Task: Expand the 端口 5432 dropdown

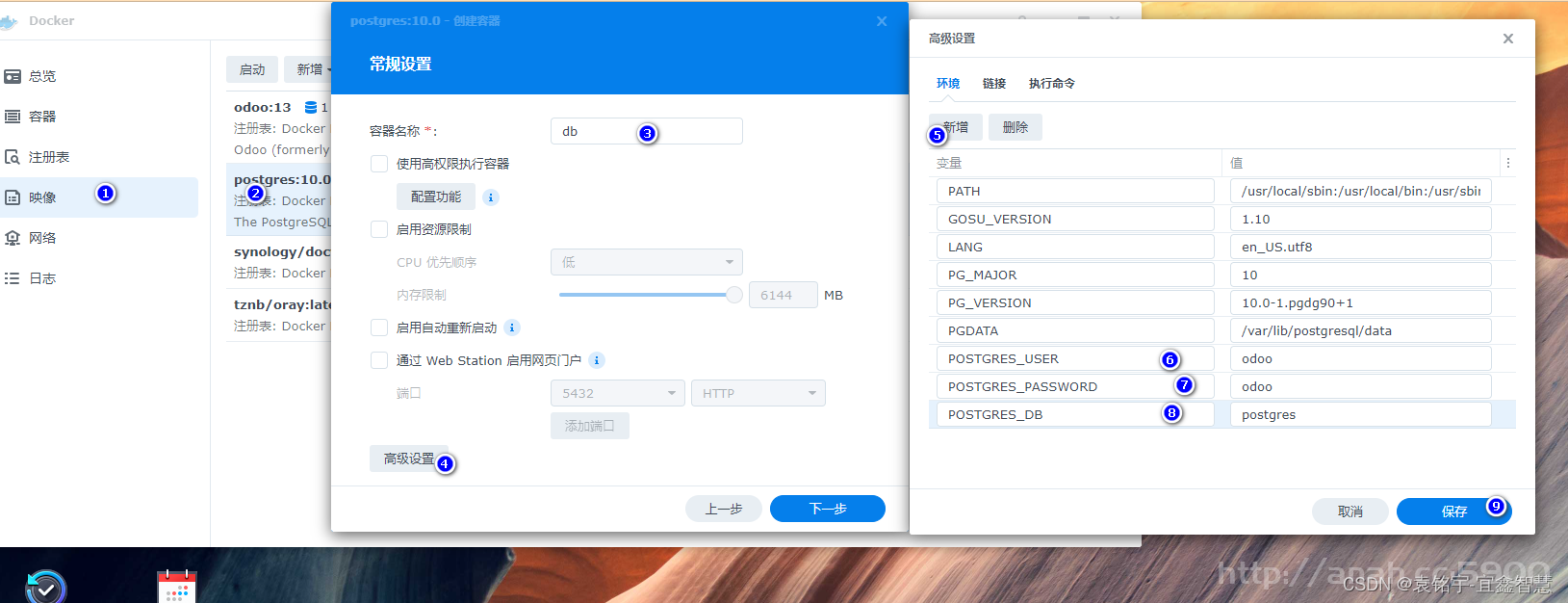Action: pos(618,393)
